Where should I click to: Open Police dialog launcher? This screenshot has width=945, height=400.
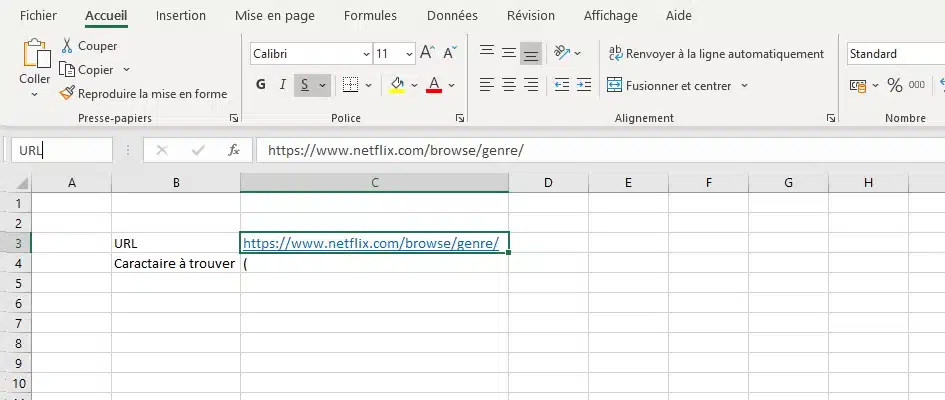[460, 119]
